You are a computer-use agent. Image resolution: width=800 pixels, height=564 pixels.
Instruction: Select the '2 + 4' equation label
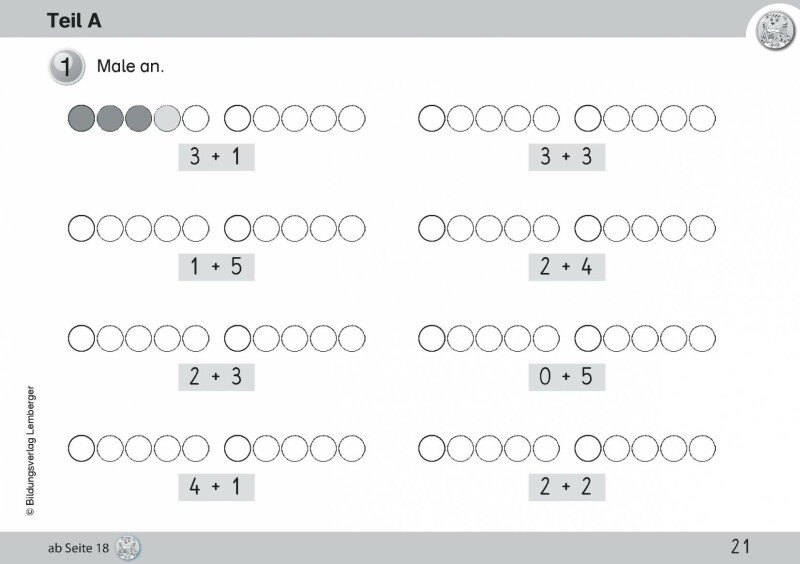pyautogui.click(x=567, y=266)
